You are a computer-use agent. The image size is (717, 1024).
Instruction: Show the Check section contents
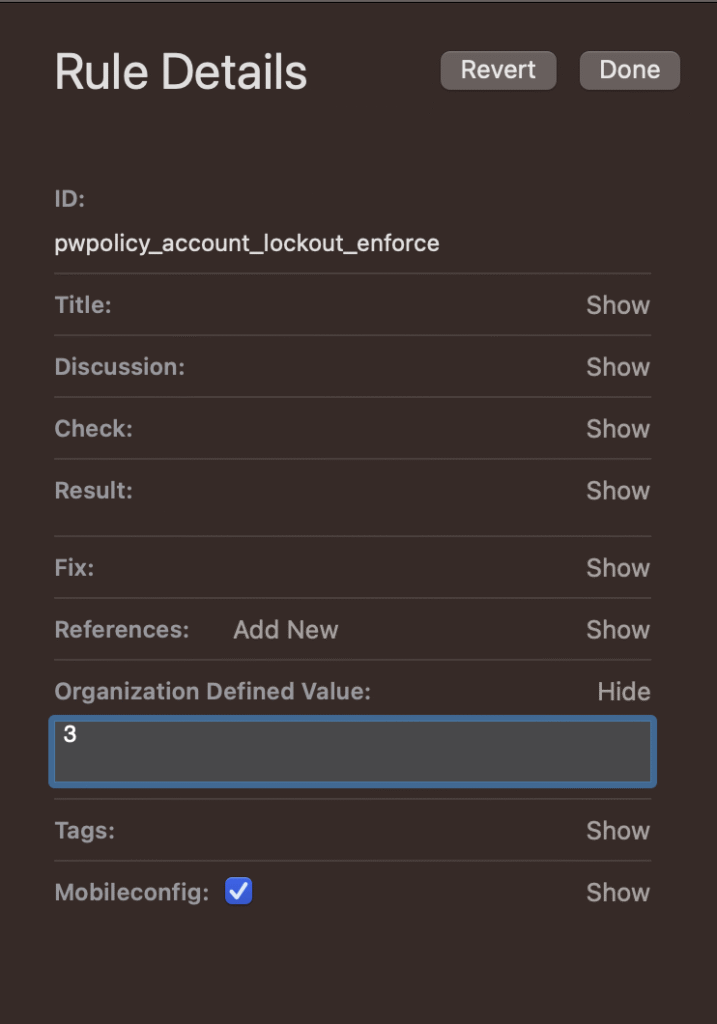point(617,429)
